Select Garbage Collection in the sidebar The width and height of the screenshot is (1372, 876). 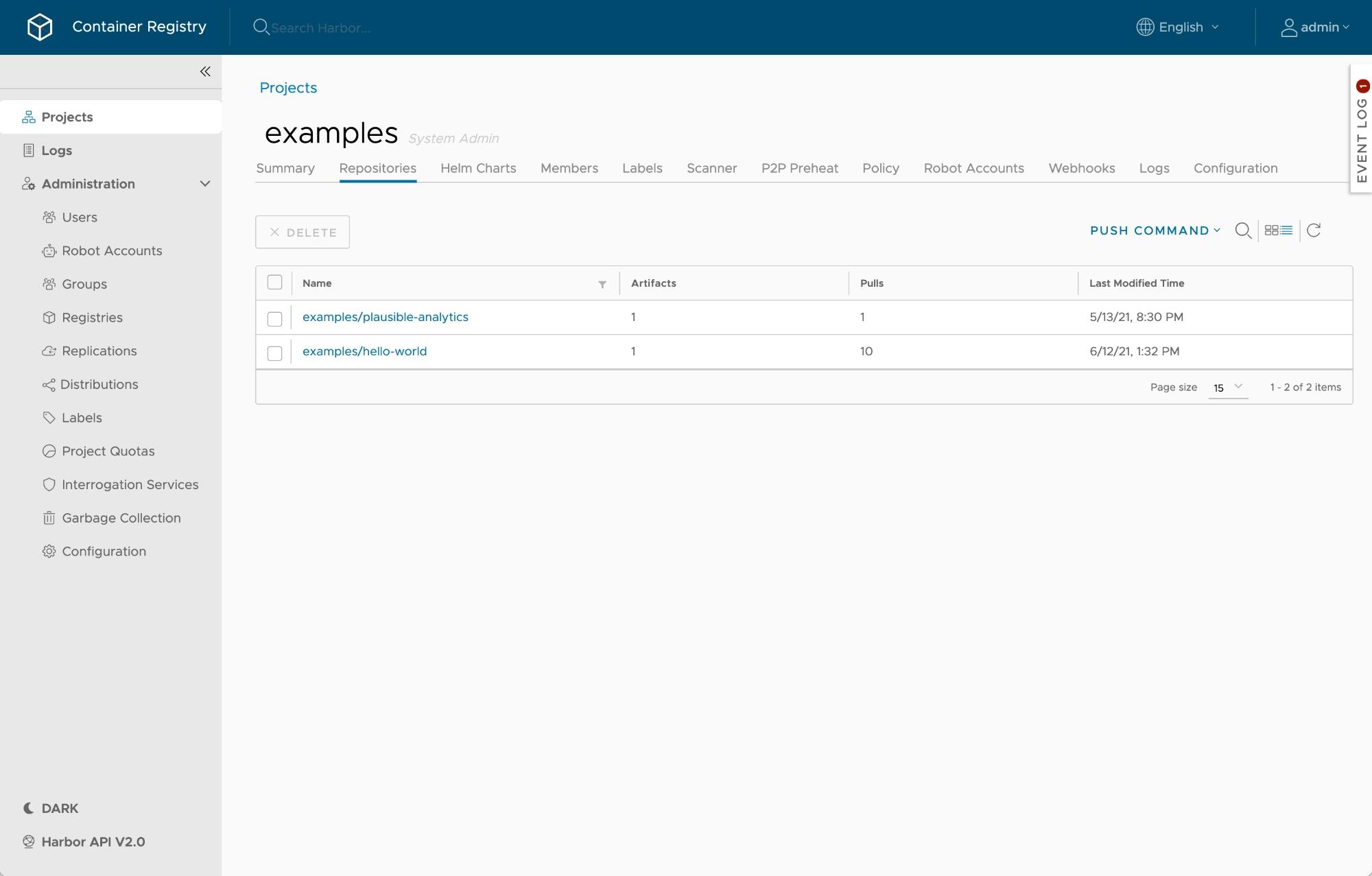[x=121, y=518]
